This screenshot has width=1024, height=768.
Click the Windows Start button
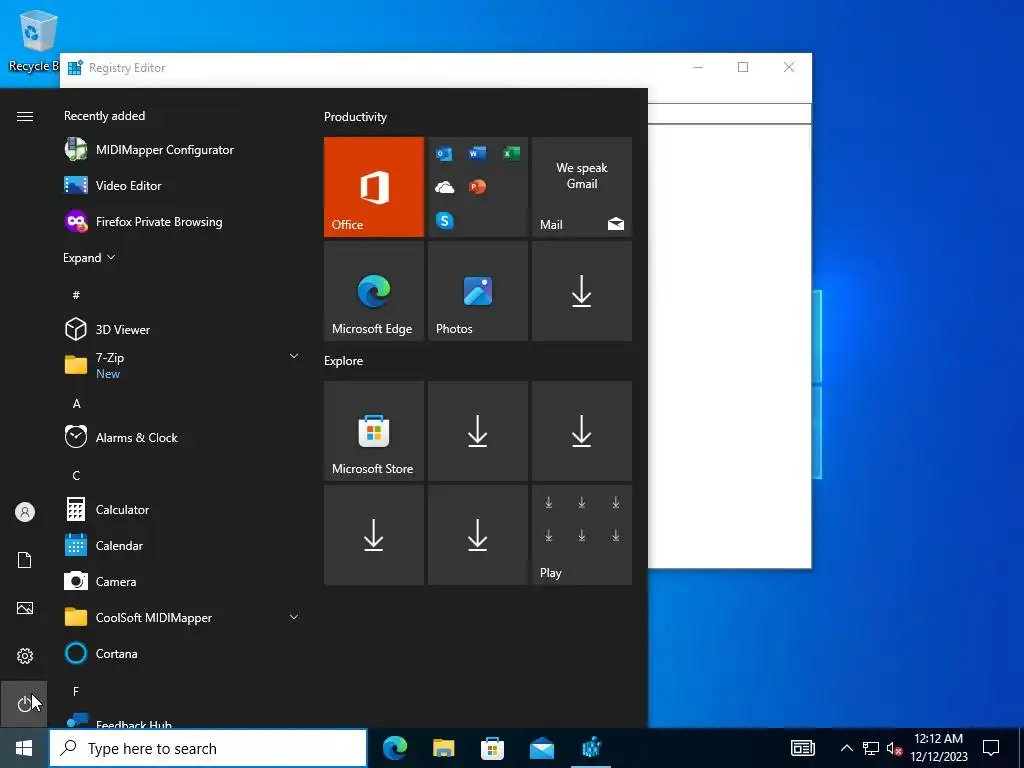point(24,748)
